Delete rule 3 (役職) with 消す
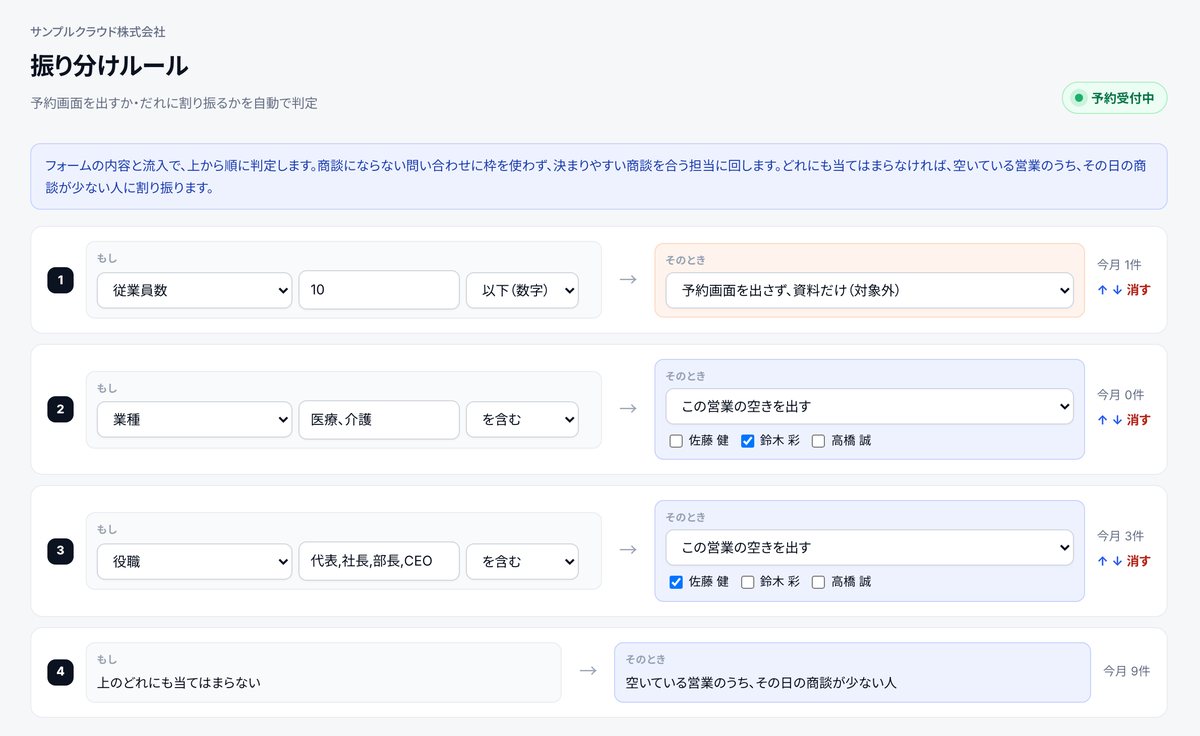Viewport: 1200px width, 736px height. coord(1138,560)
